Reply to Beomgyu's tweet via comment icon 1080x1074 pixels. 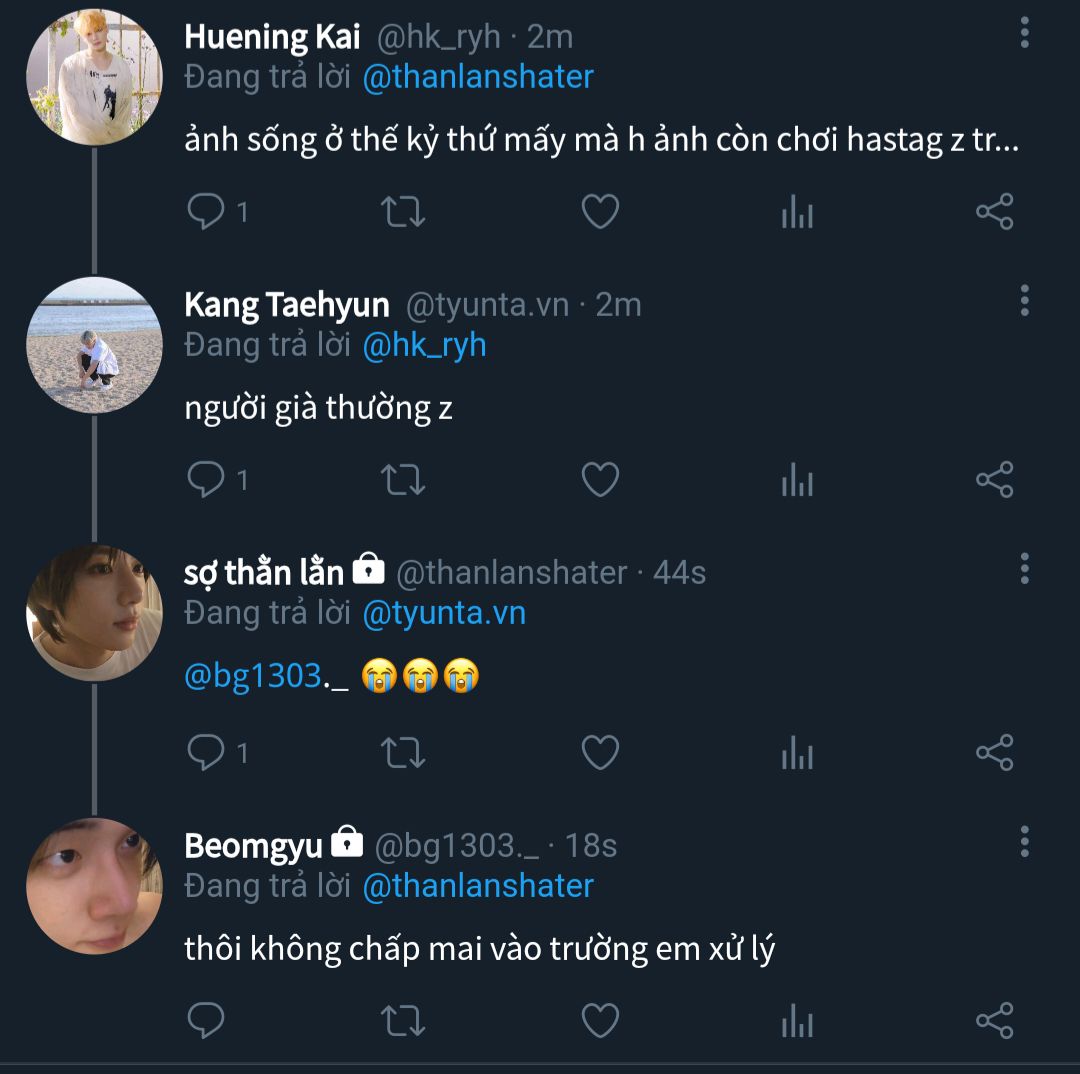click(x=206, y=1020)
